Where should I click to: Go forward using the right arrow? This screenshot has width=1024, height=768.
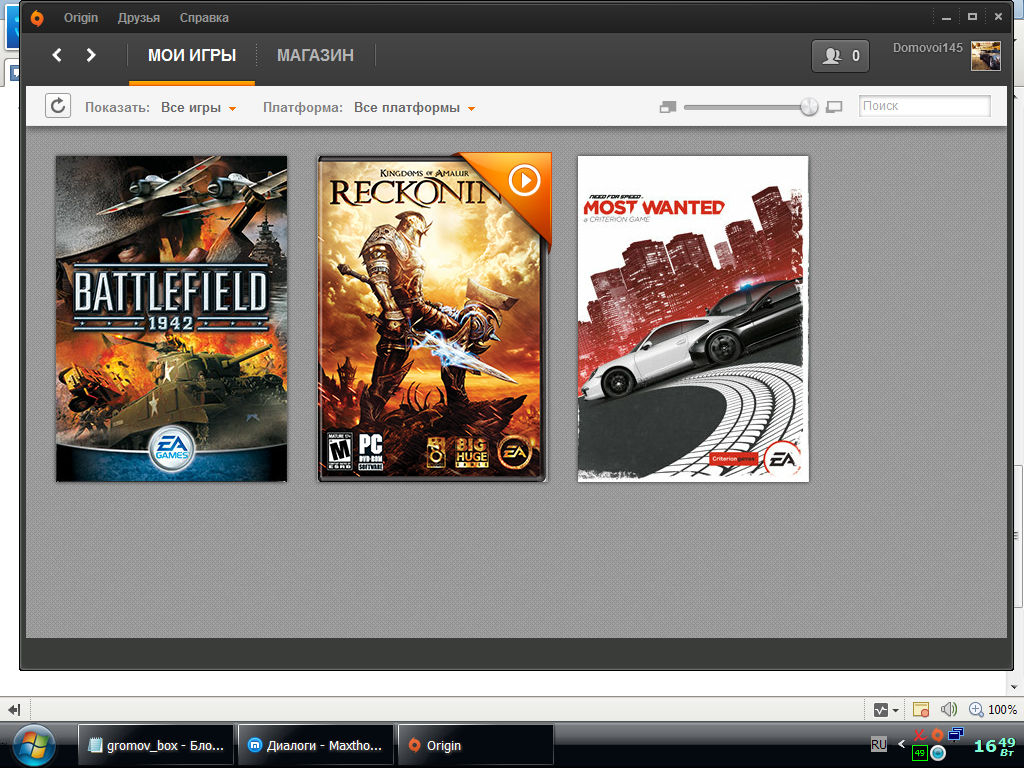click(x=91, y=55)
